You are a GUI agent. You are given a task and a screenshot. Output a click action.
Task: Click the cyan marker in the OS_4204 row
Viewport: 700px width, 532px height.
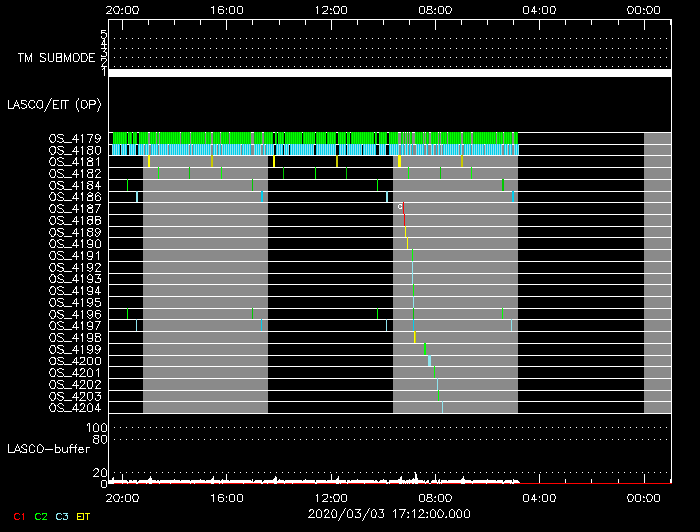click(442, 407)
